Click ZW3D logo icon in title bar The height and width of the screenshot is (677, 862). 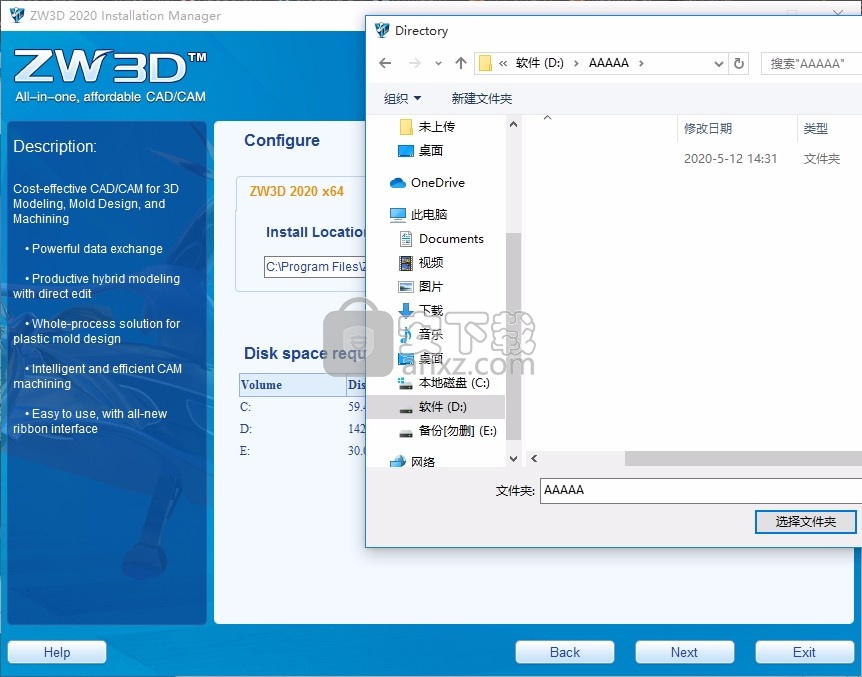(x=16, y=15)
